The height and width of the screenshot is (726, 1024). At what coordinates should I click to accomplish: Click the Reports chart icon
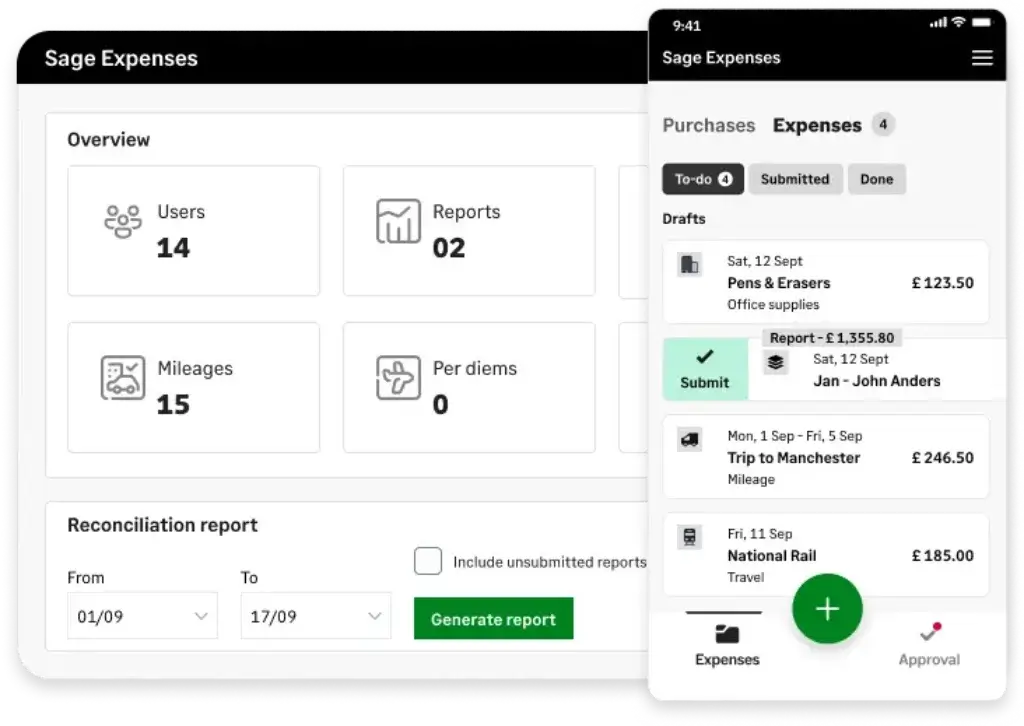click(x=398, y=221)
